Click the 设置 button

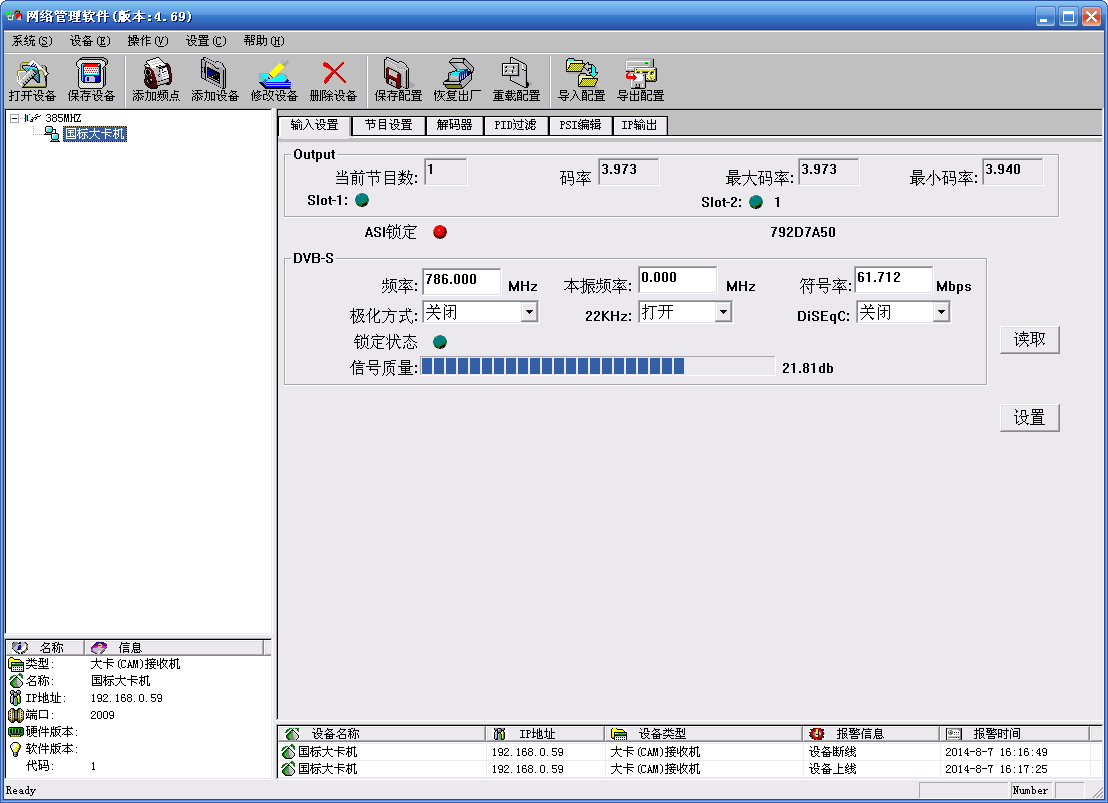1030,418
